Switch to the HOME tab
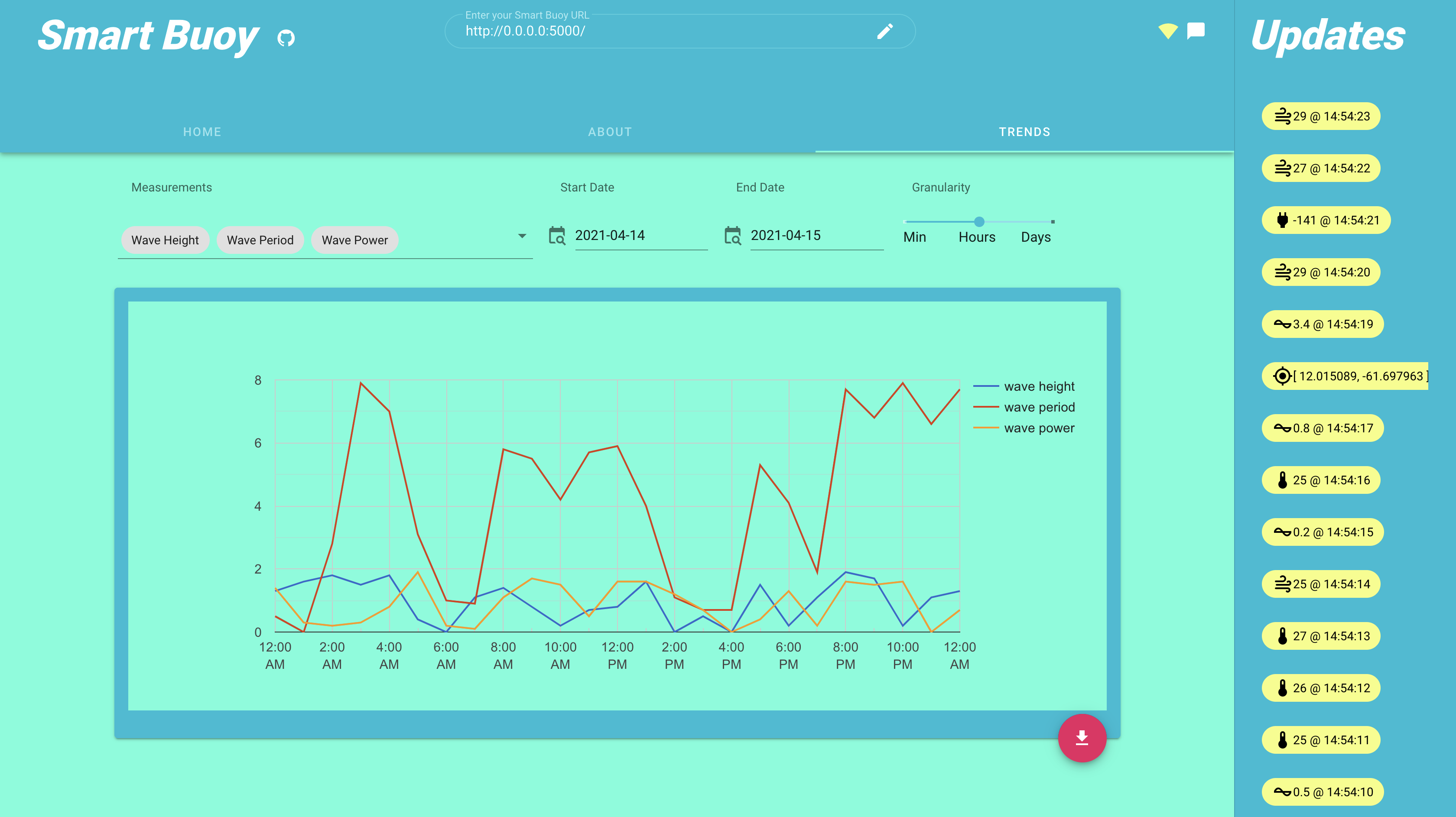1456x817 pixels. coord(202,132)
